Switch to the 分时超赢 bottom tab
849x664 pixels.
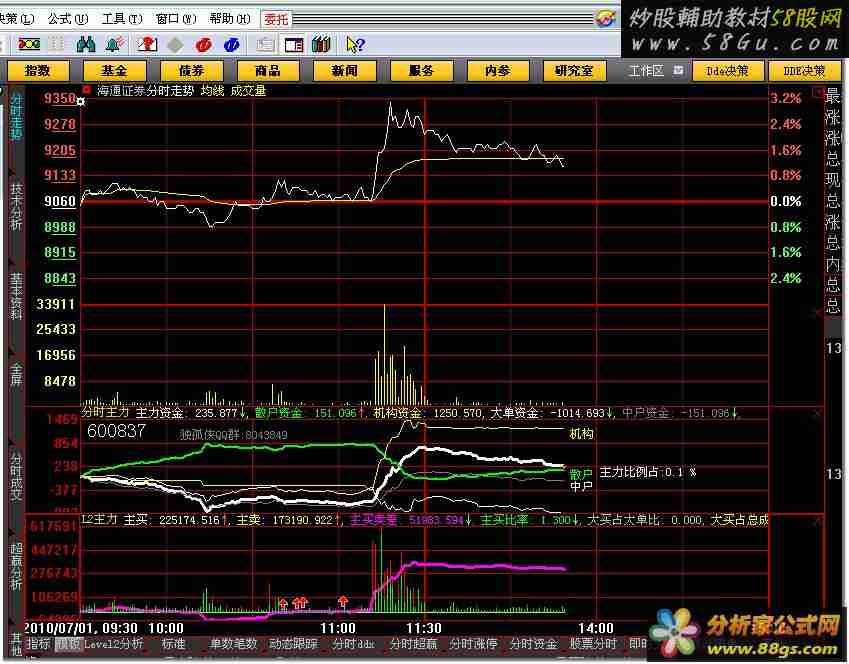pyautogui.click(x=413, y=643)
